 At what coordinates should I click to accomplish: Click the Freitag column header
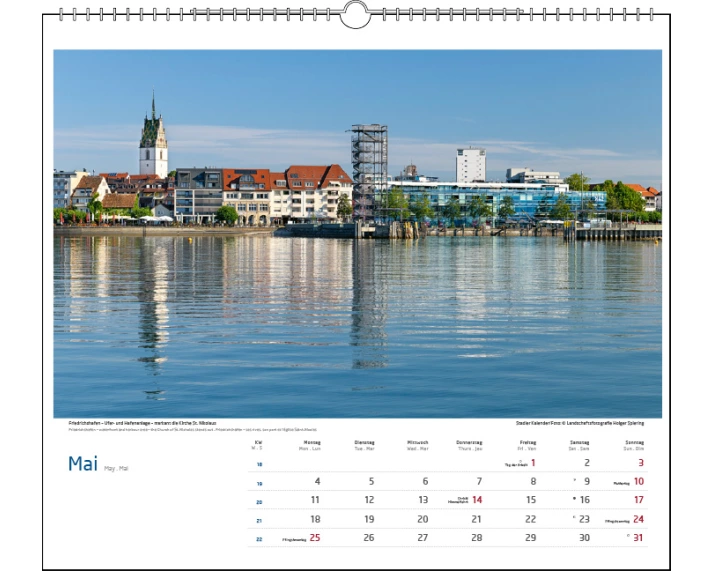pos(527,443)
